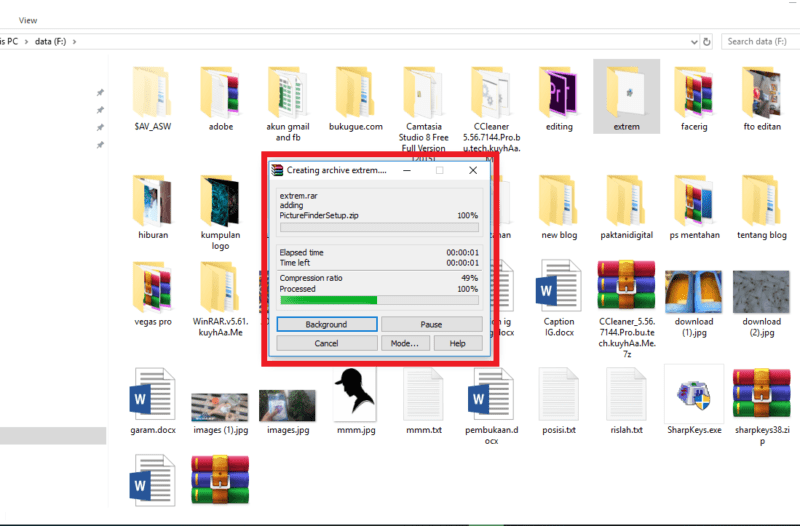Viewport: 800px width, 526px height.
Task: Open the View ribbon tab
Action: [x=28, y=20]
